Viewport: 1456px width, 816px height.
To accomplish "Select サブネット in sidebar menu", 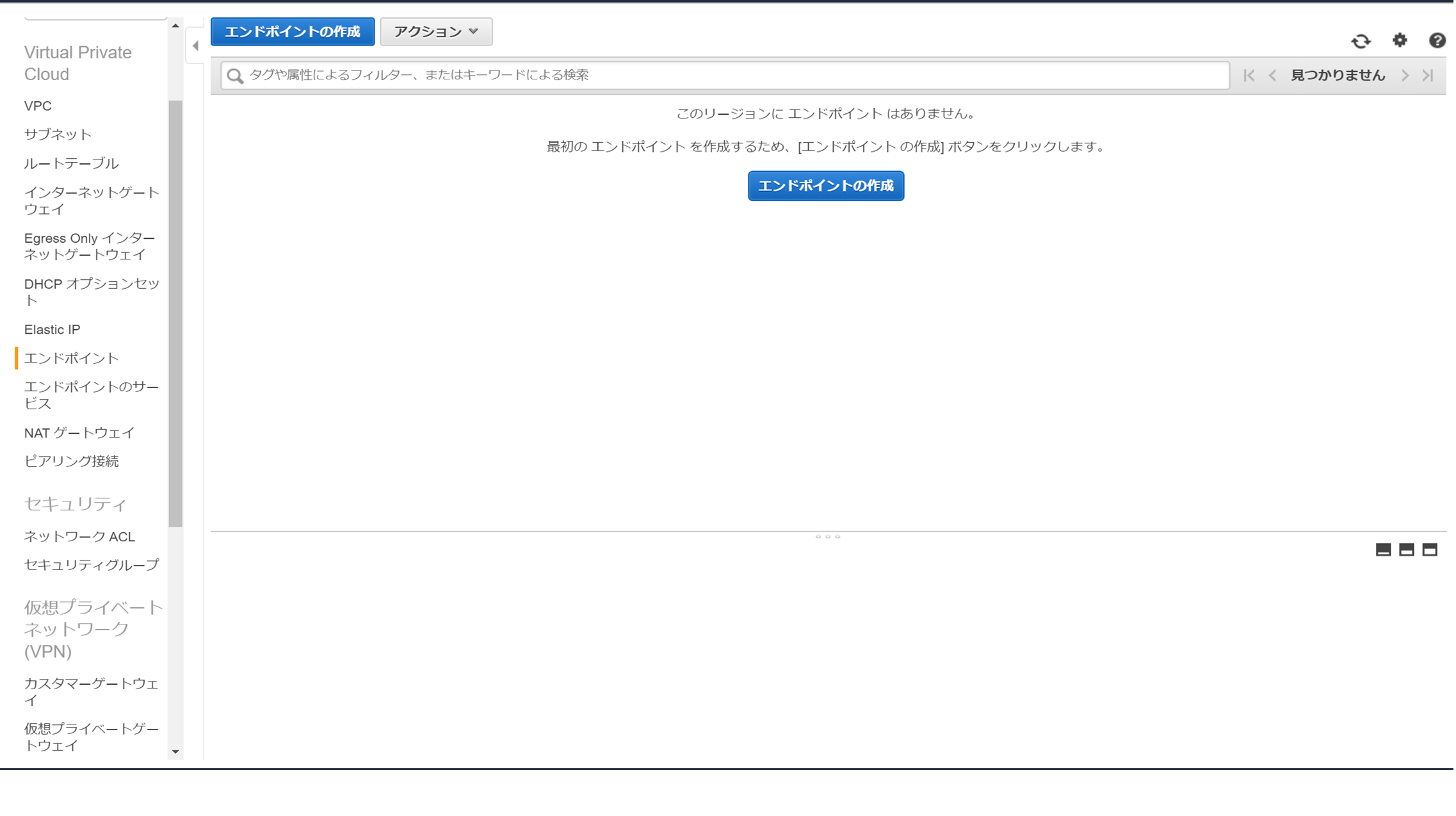I will pyautogui.click(x=58, y=135).
